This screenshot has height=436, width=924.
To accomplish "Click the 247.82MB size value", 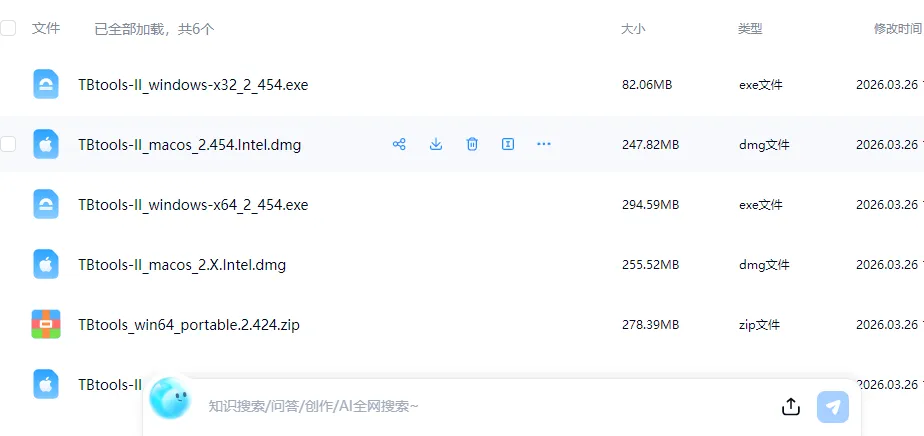I will pyautogui.click(x=651, y=145).
